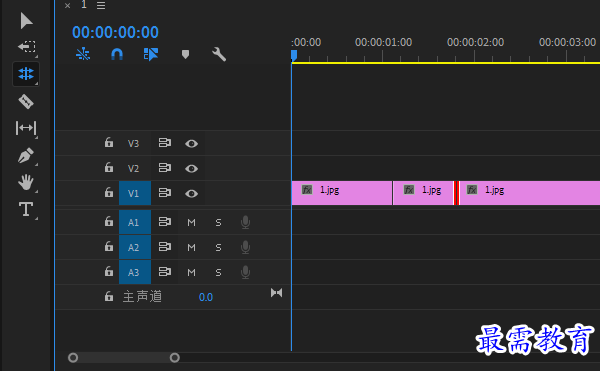The image size is (600, 371).
Task: Toggle V1 track targeting
Action: pos(135,193)
